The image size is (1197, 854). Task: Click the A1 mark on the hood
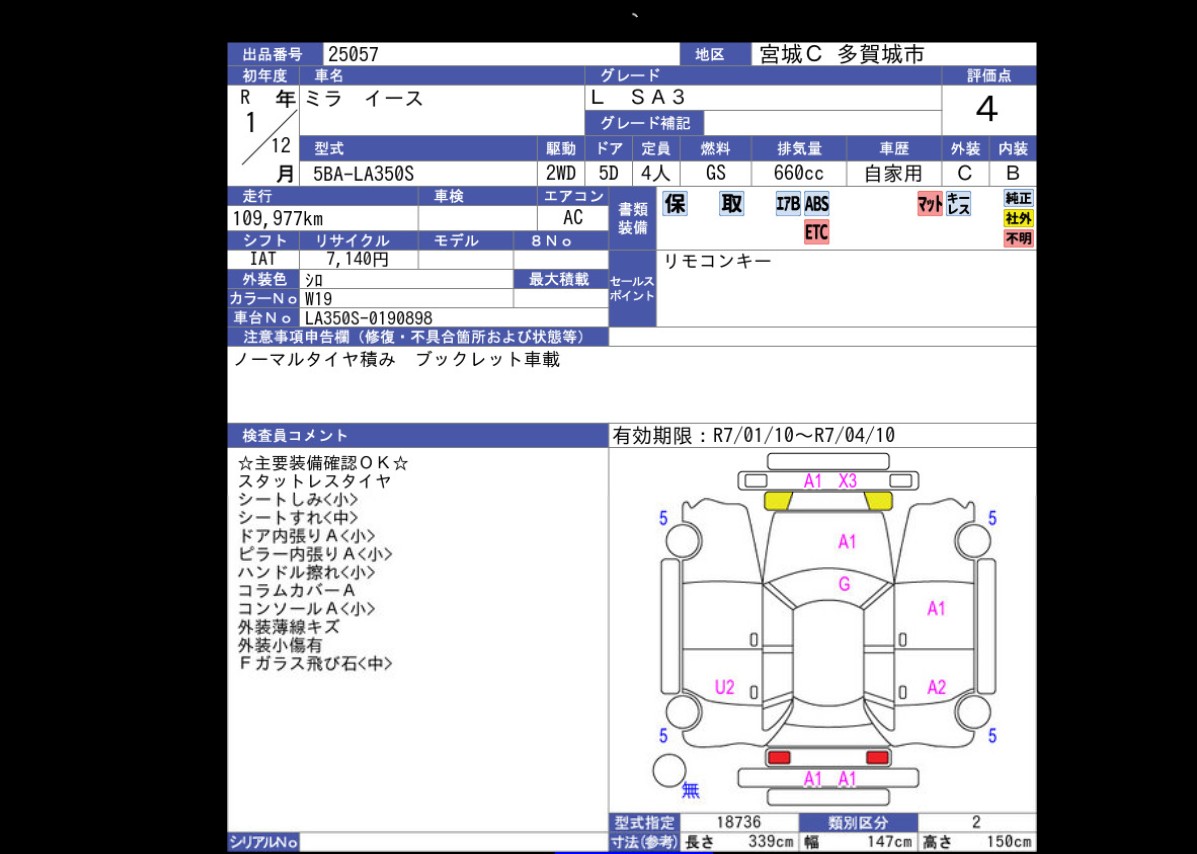point(847,542)
